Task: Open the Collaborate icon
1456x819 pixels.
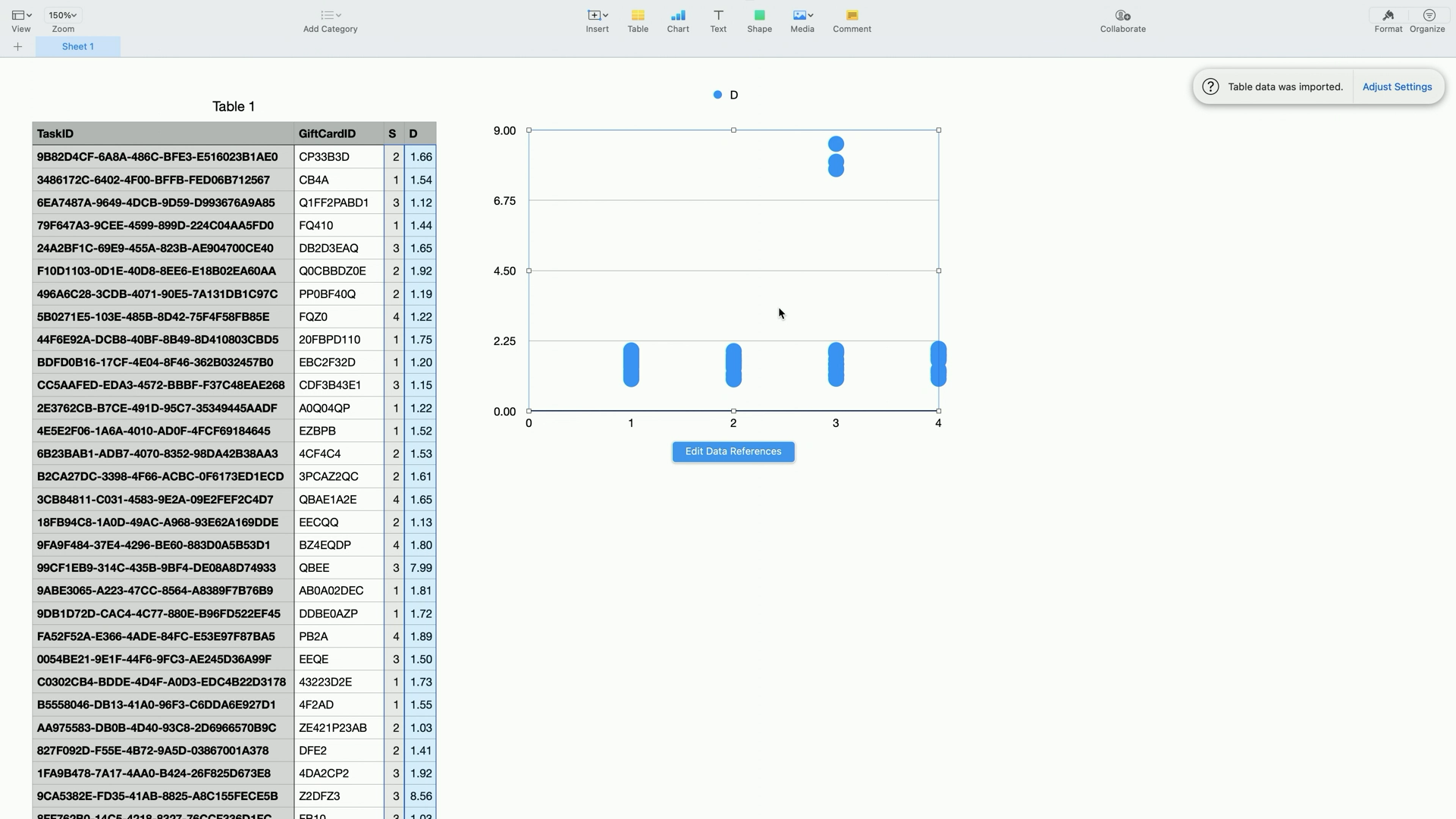Action: tap(1123, 15)
